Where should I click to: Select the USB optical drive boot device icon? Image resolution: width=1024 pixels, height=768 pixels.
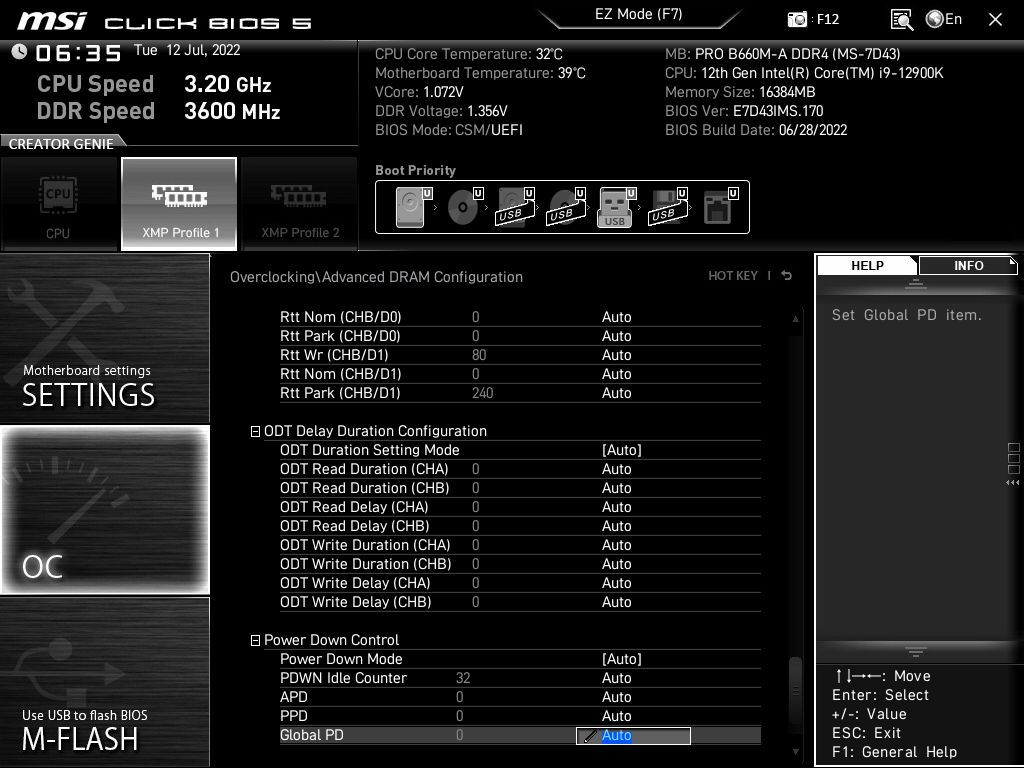click(566, 207)
